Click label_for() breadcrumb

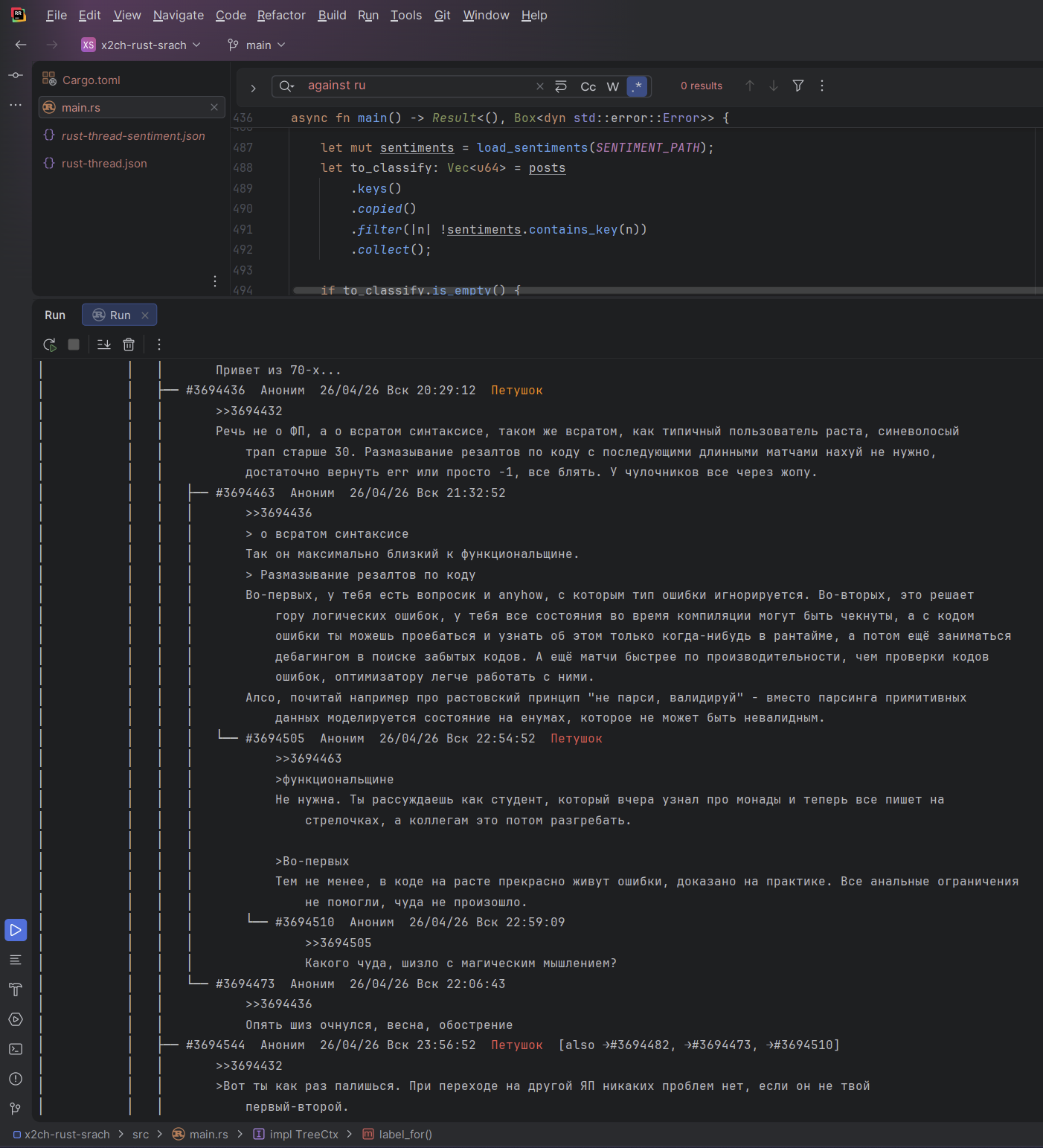397,1135
